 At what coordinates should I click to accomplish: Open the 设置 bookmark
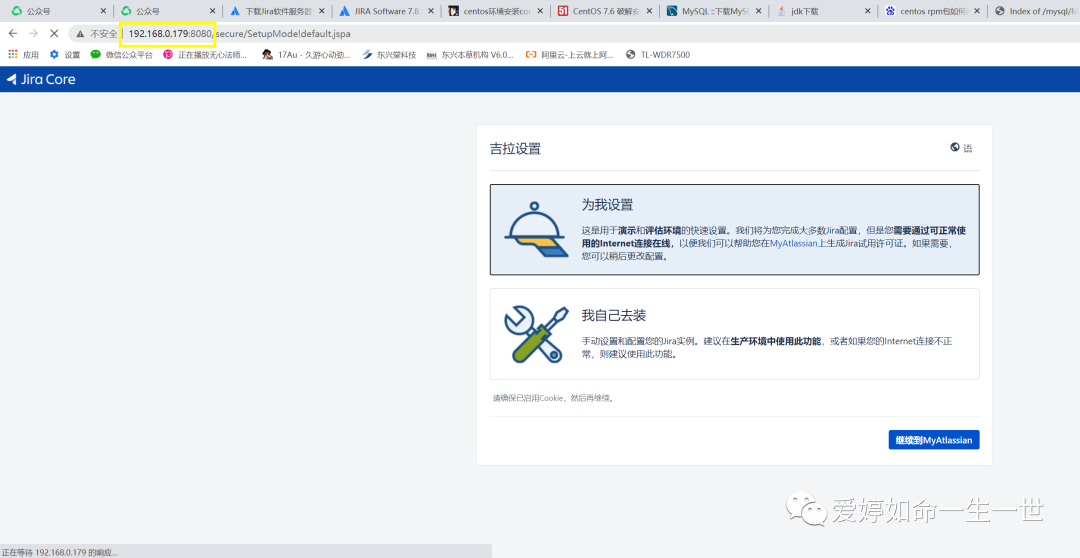point(65,54)
